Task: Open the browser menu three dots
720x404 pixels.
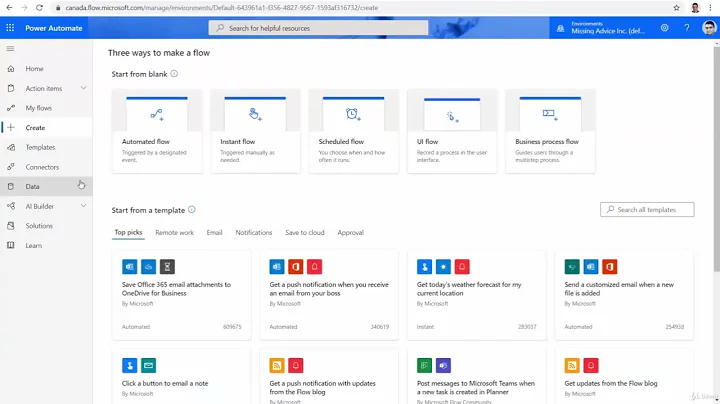Action: [x=710, y=8]
